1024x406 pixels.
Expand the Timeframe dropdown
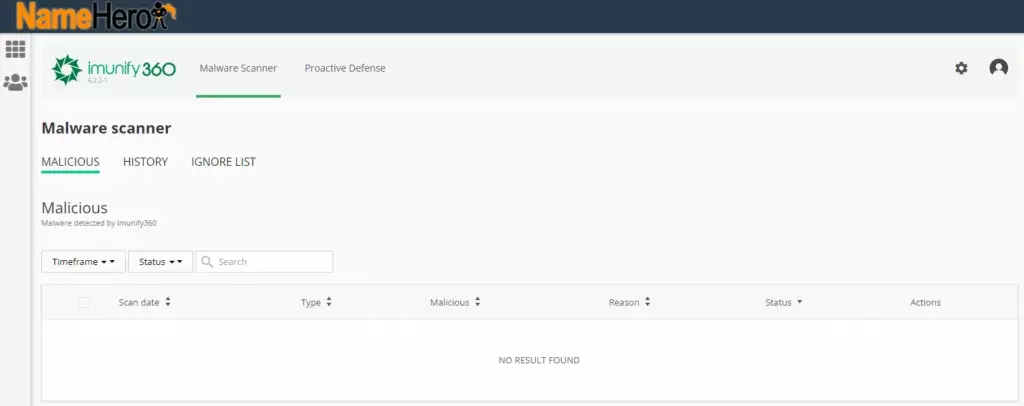click(84, 262)
